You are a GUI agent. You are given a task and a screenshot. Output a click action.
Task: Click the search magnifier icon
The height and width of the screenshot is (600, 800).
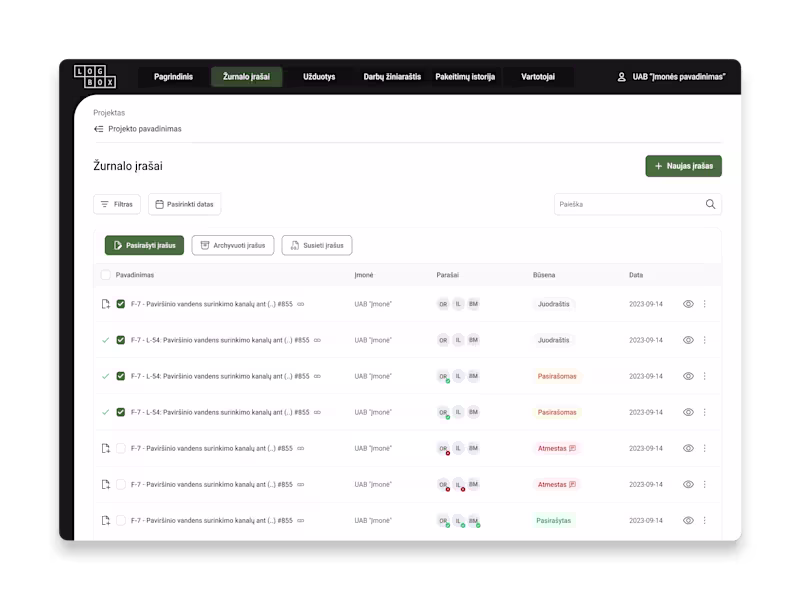(710, 204)
